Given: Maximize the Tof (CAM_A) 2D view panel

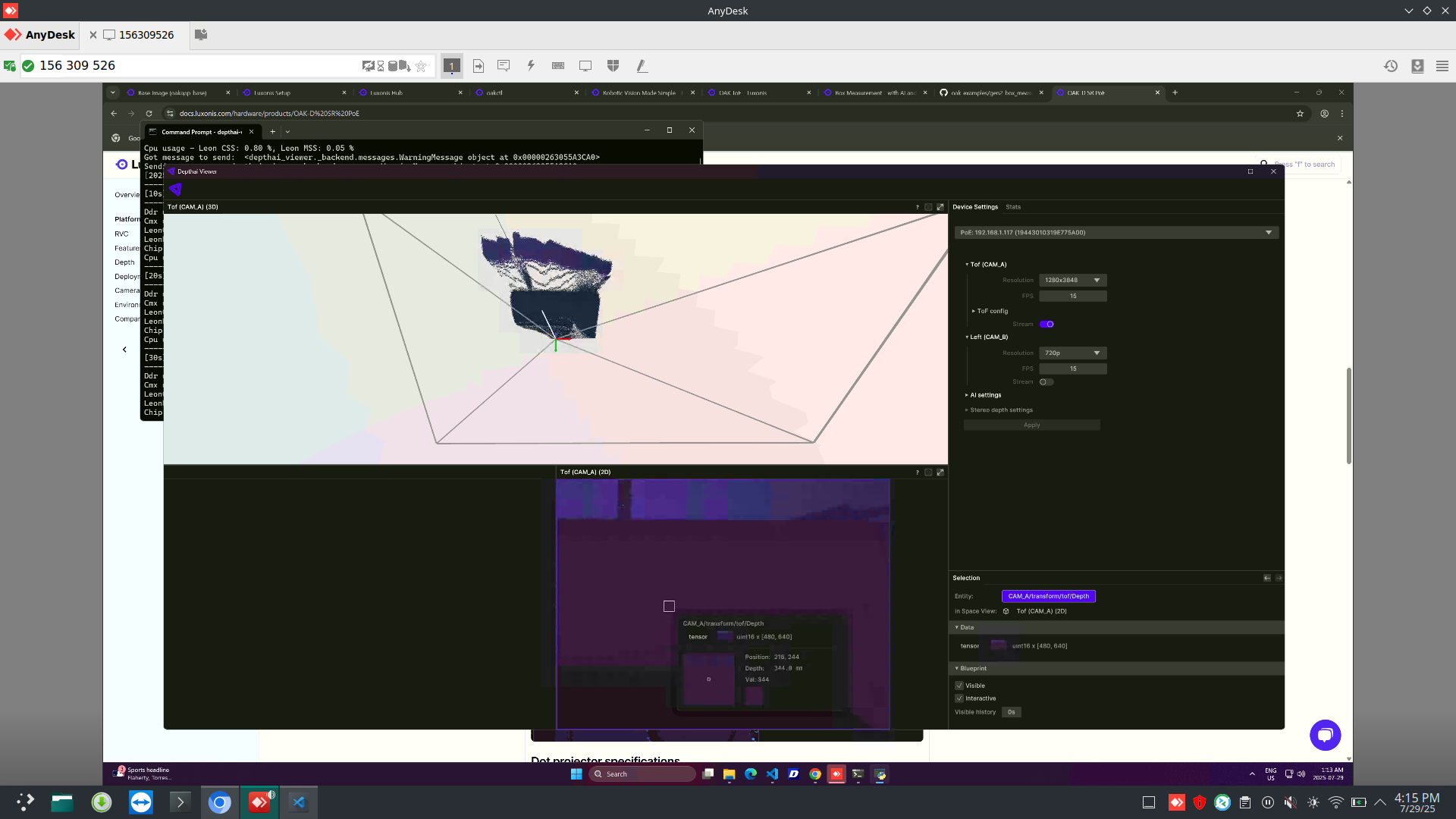Looking at the screenshot, I should tap(940, 472).
